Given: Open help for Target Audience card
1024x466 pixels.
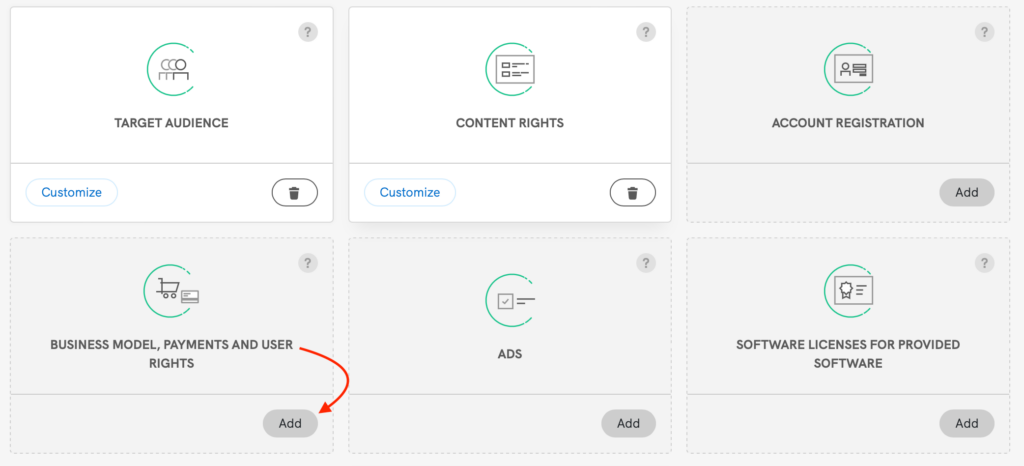Looking at the screenshot, I should pos(308,33).
